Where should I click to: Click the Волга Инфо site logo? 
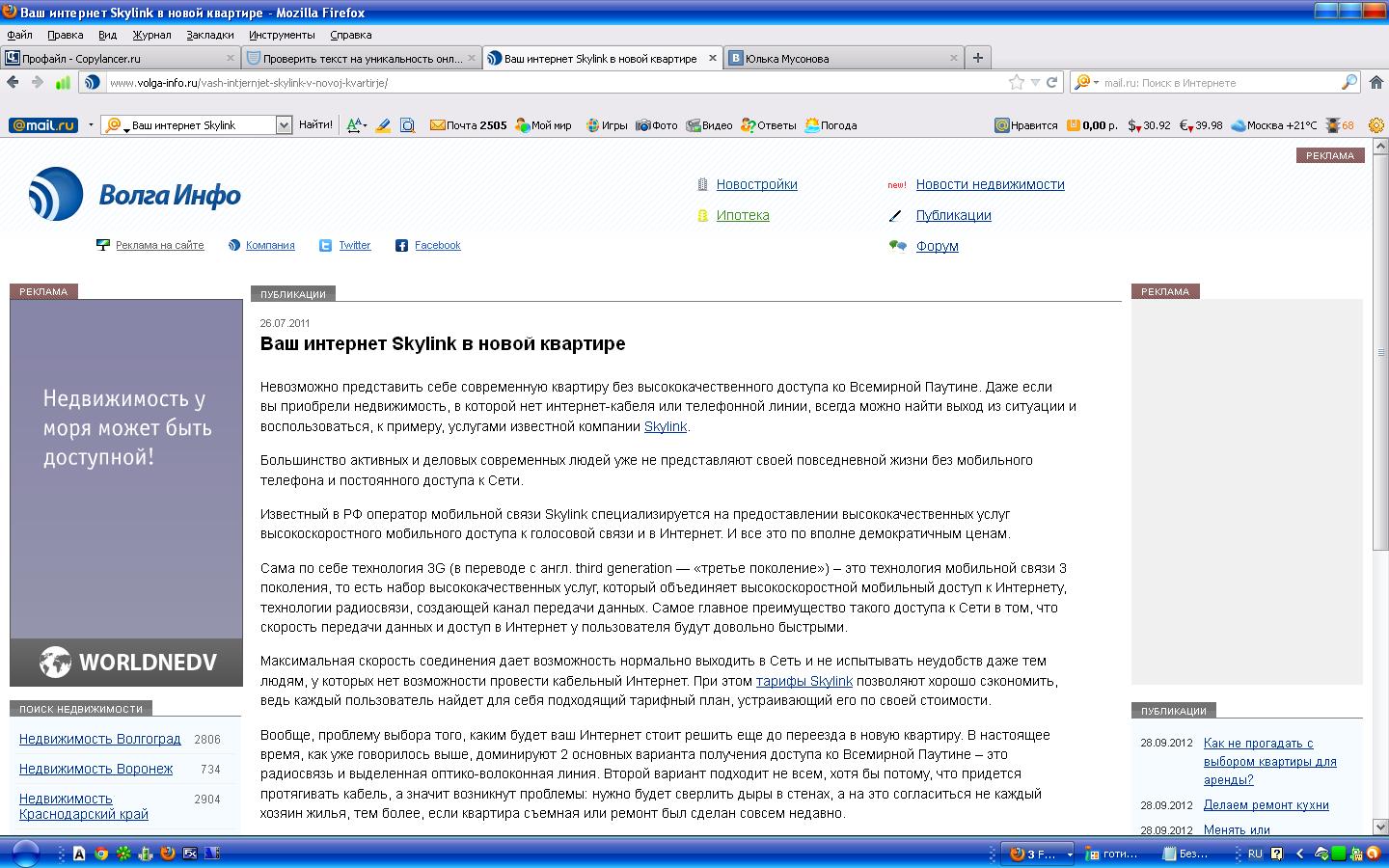point(135,195)
